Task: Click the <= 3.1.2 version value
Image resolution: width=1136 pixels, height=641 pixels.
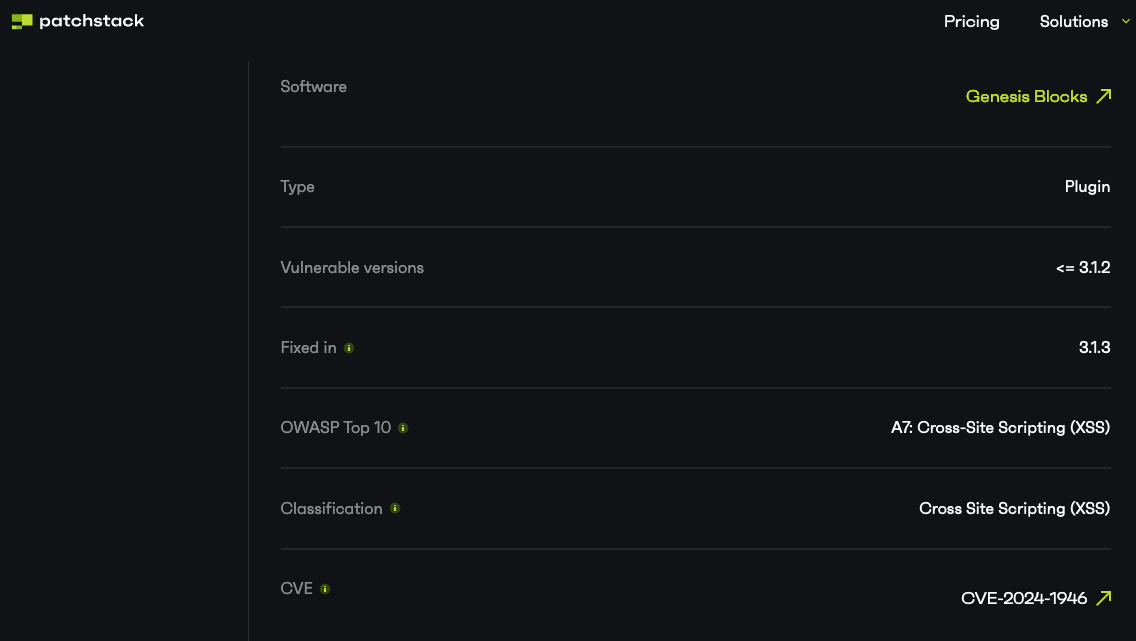Action: [x=1083, y=267]
